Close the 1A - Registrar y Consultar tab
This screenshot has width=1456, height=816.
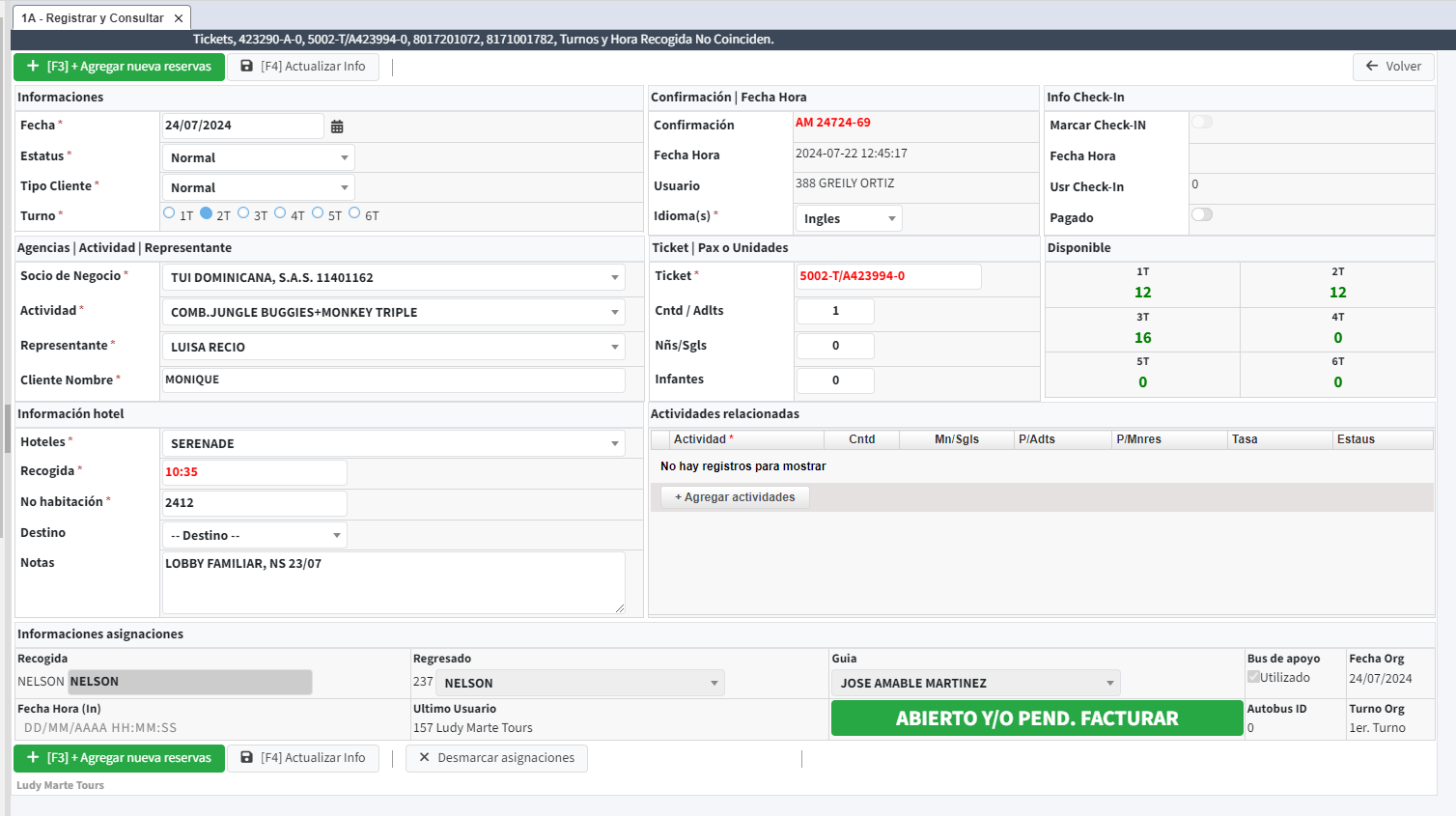(x=179, y=18)
